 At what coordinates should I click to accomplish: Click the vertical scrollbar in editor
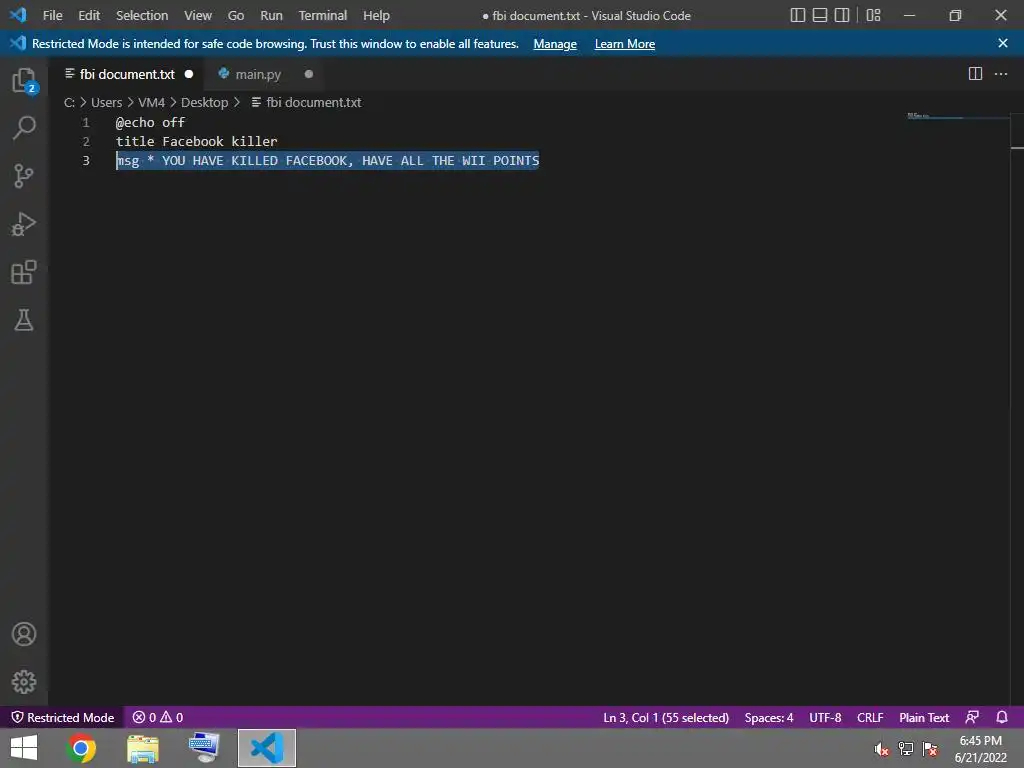click(1017, 408)
